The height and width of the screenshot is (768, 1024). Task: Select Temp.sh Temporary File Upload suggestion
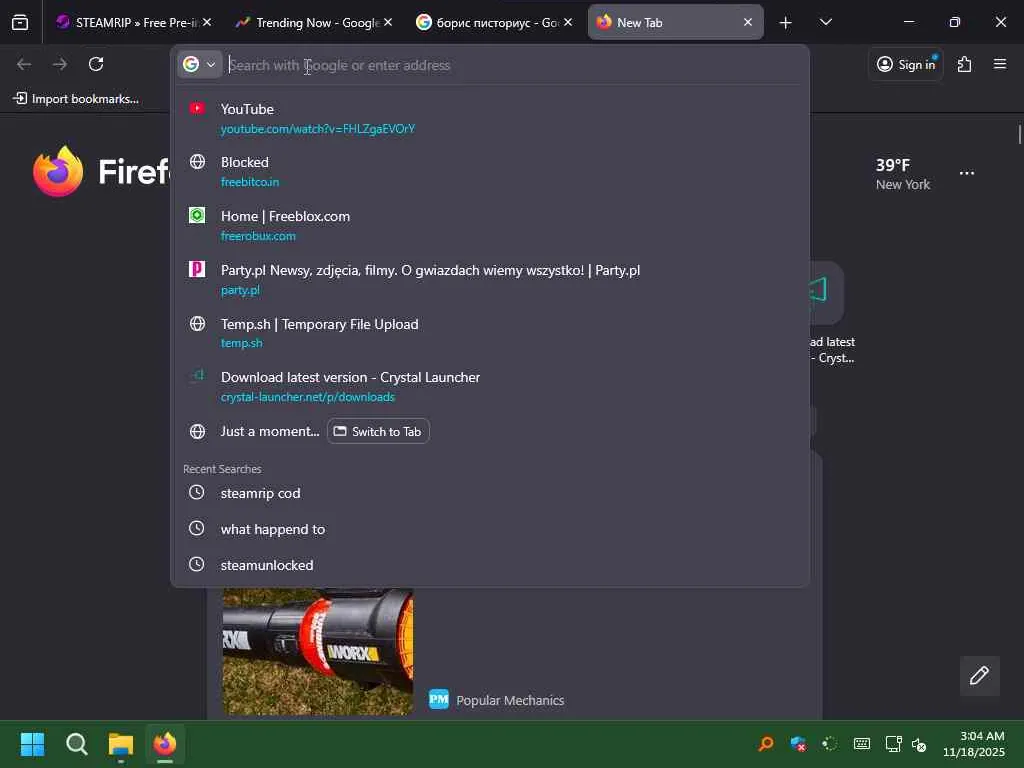click(x=490, y=333)
